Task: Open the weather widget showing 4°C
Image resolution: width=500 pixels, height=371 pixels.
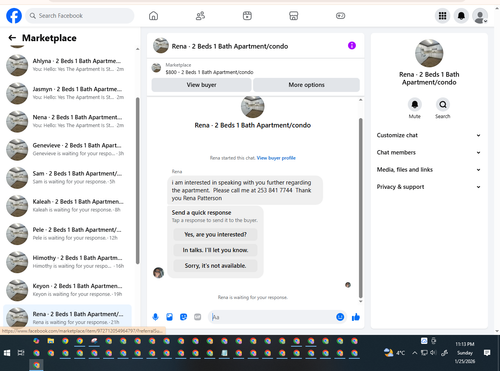Action: click(x=394, y=353)
